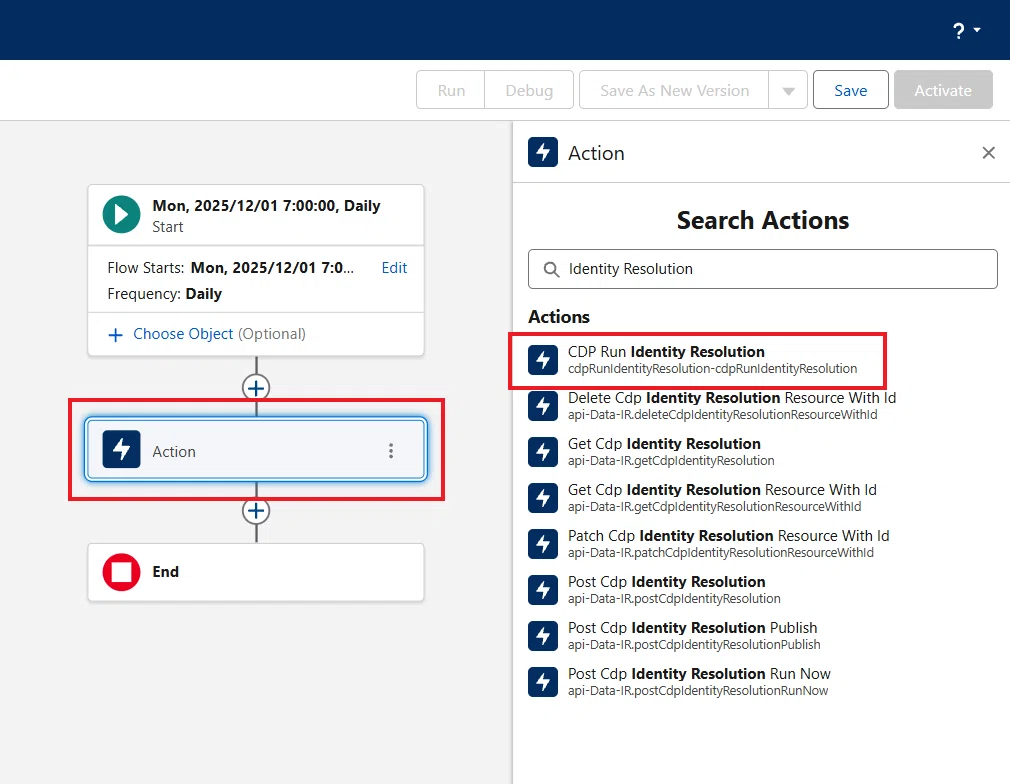Click the Post Cdp Identity Resolution Run Now icon
The width and height of the screenshot is (1010, 784).
(543, 682)
